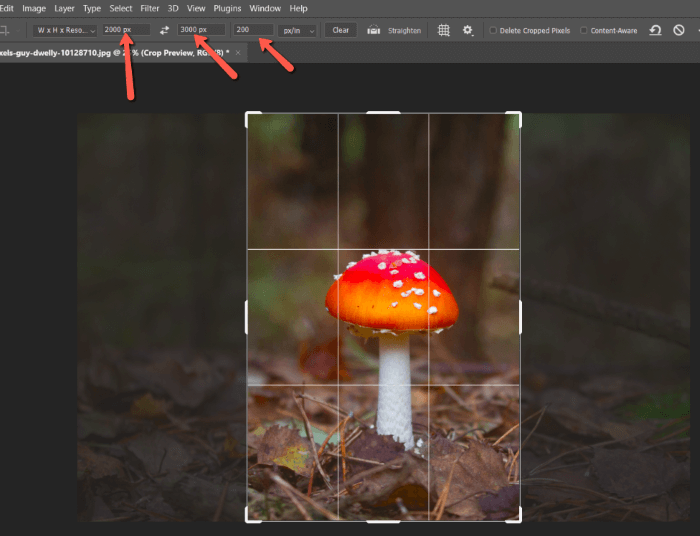Click the resolution field showing 200
This screenshot has width=700, height=536.
tap(253, 31)
